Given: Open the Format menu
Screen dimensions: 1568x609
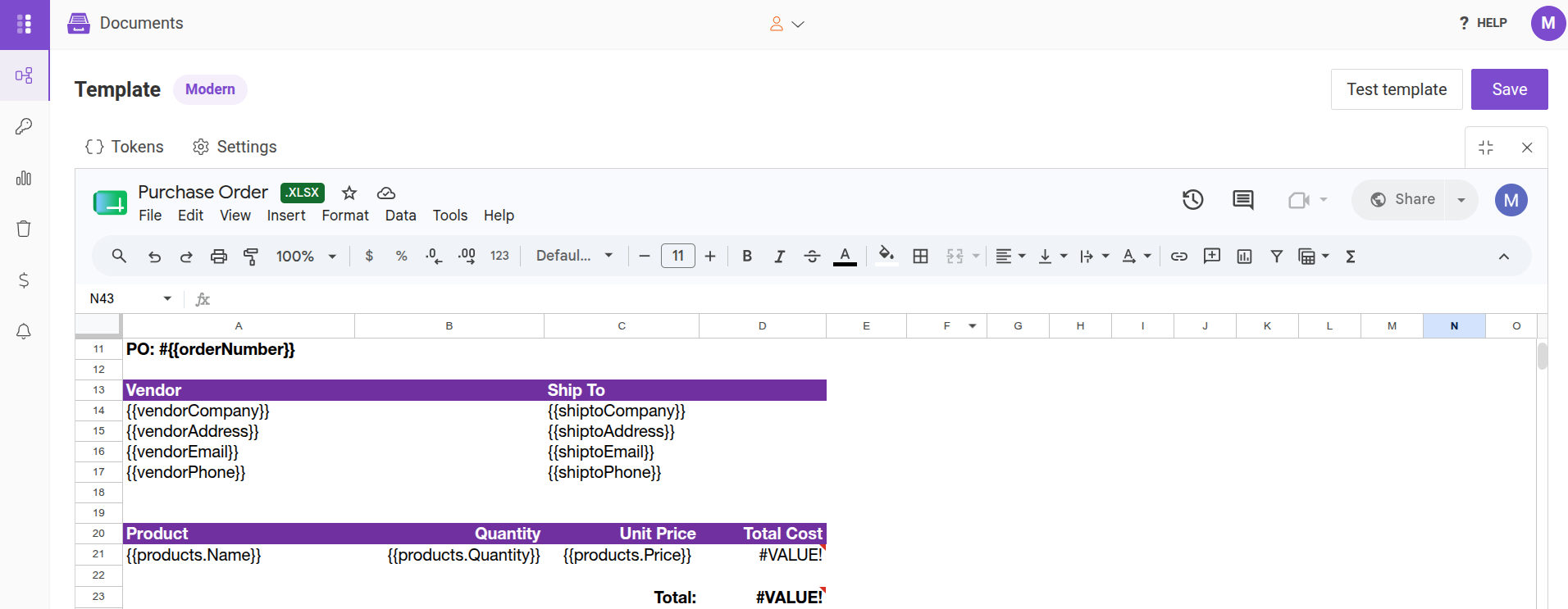Looking at the screenshot, I should click(x=345, y=216).
